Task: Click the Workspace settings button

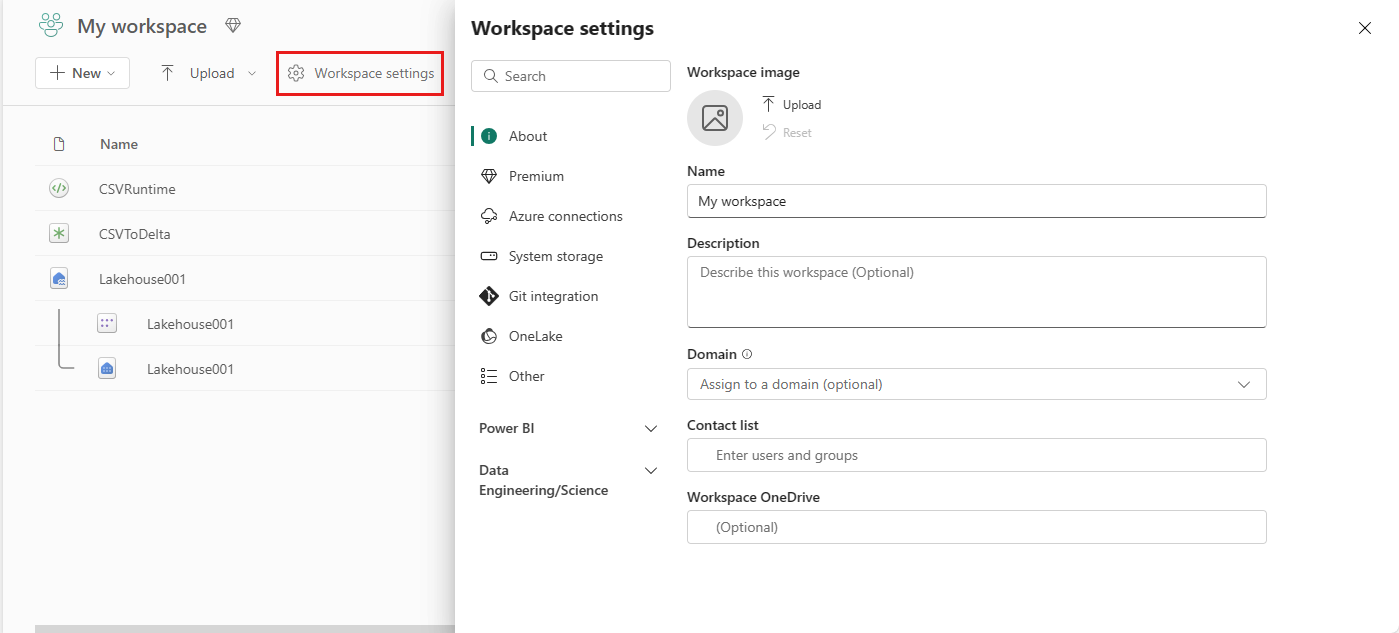Action: click(360, 73)
